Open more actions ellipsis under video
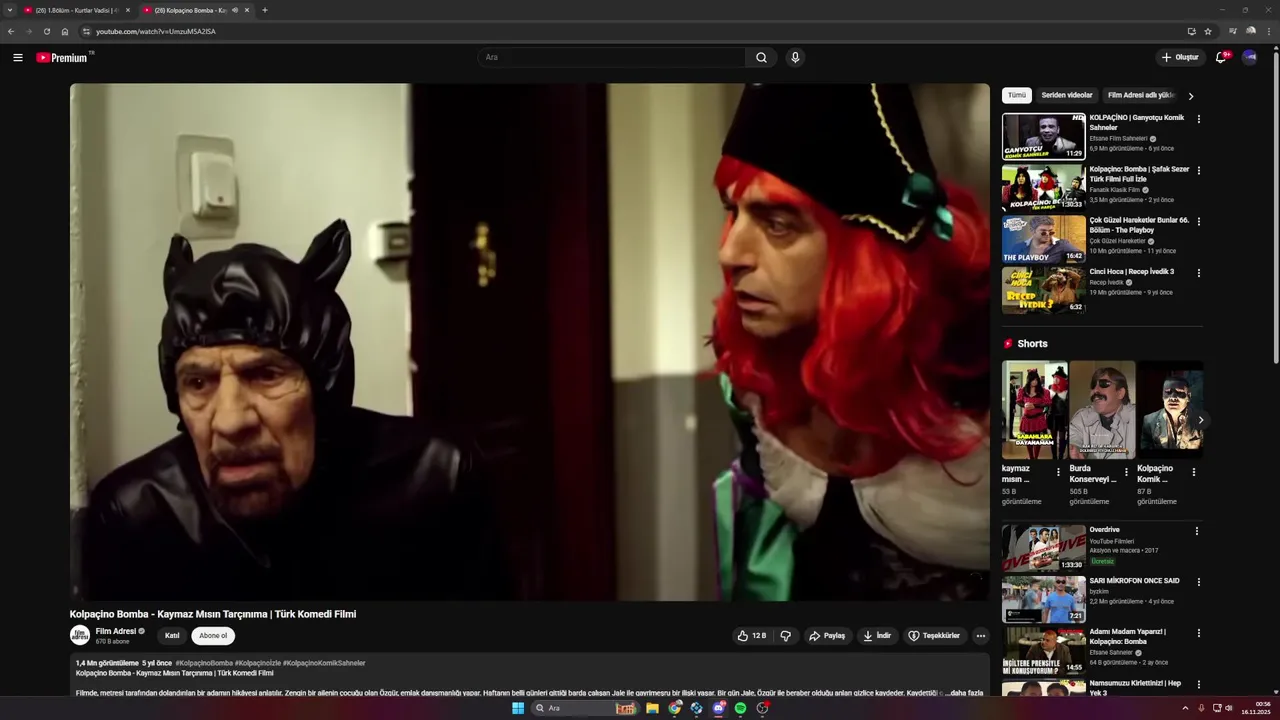1280x720 pixels. [980, 636]
